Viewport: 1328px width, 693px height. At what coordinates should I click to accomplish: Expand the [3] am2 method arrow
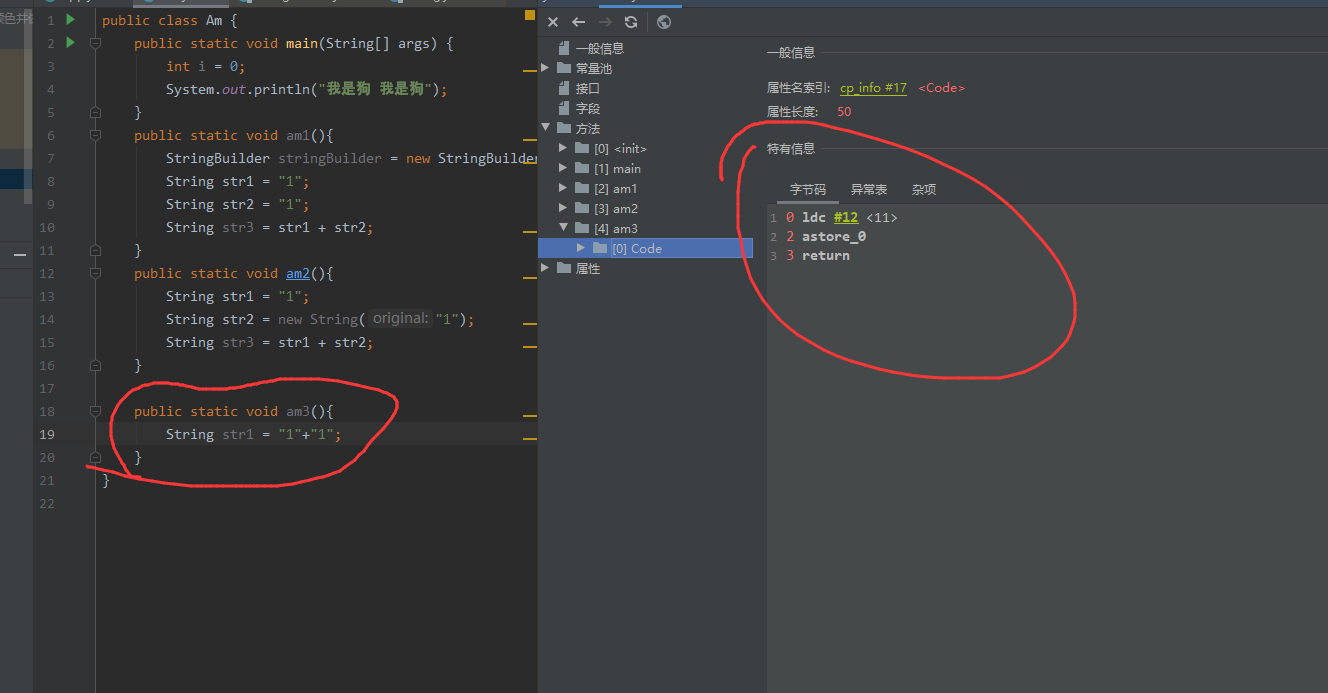(564, 208)
